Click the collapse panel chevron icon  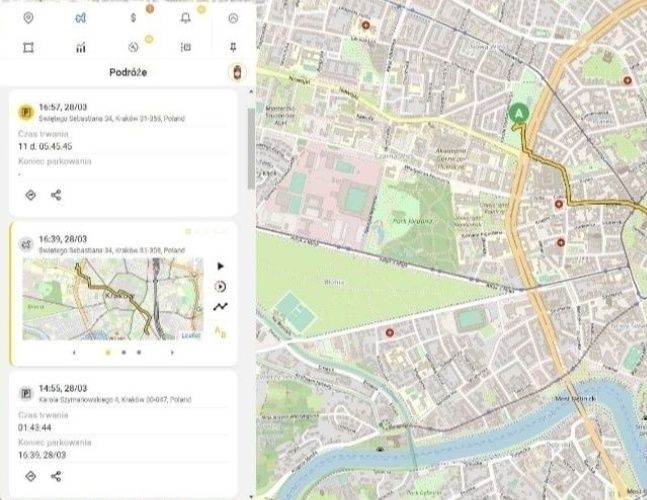click(233, 18)
